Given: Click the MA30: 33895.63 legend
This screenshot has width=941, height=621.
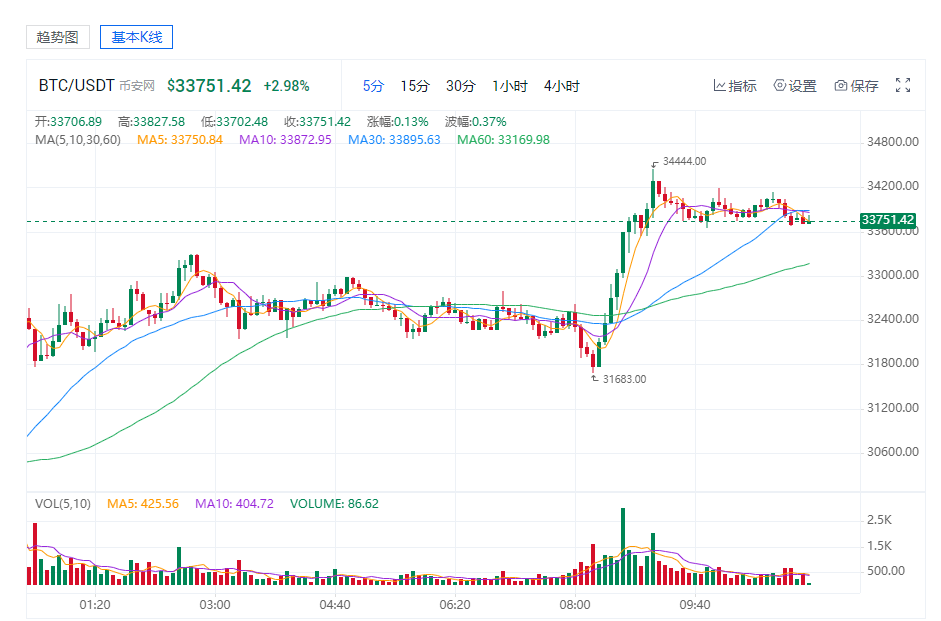Looking at the screenshot, I should (394, 140).
